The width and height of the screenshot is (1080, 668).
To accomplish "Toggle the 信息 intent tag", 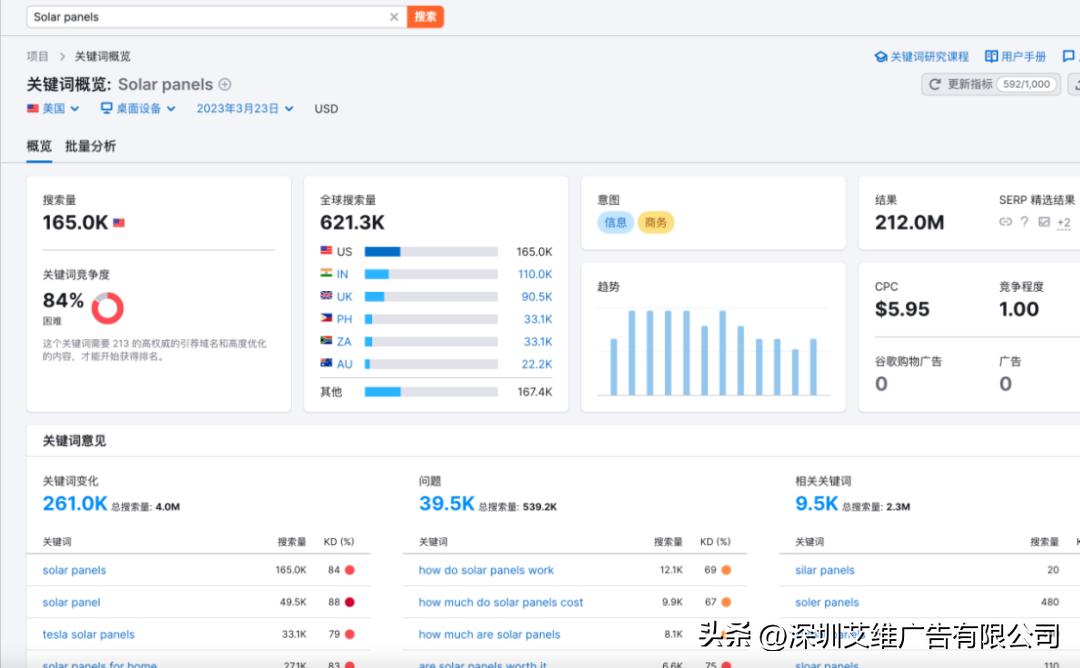I will 614,222.
